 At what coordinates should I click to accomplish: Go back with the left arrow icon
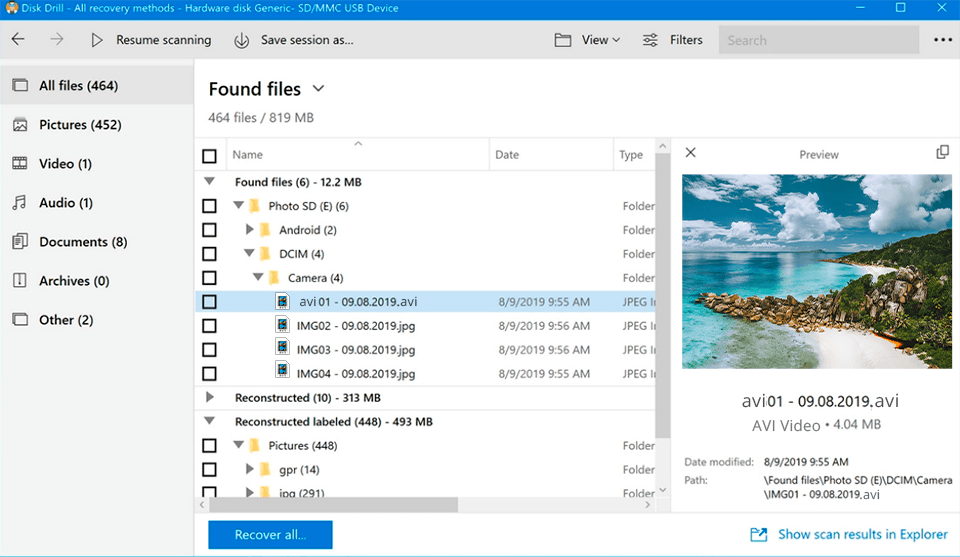[x=18, y=40]
